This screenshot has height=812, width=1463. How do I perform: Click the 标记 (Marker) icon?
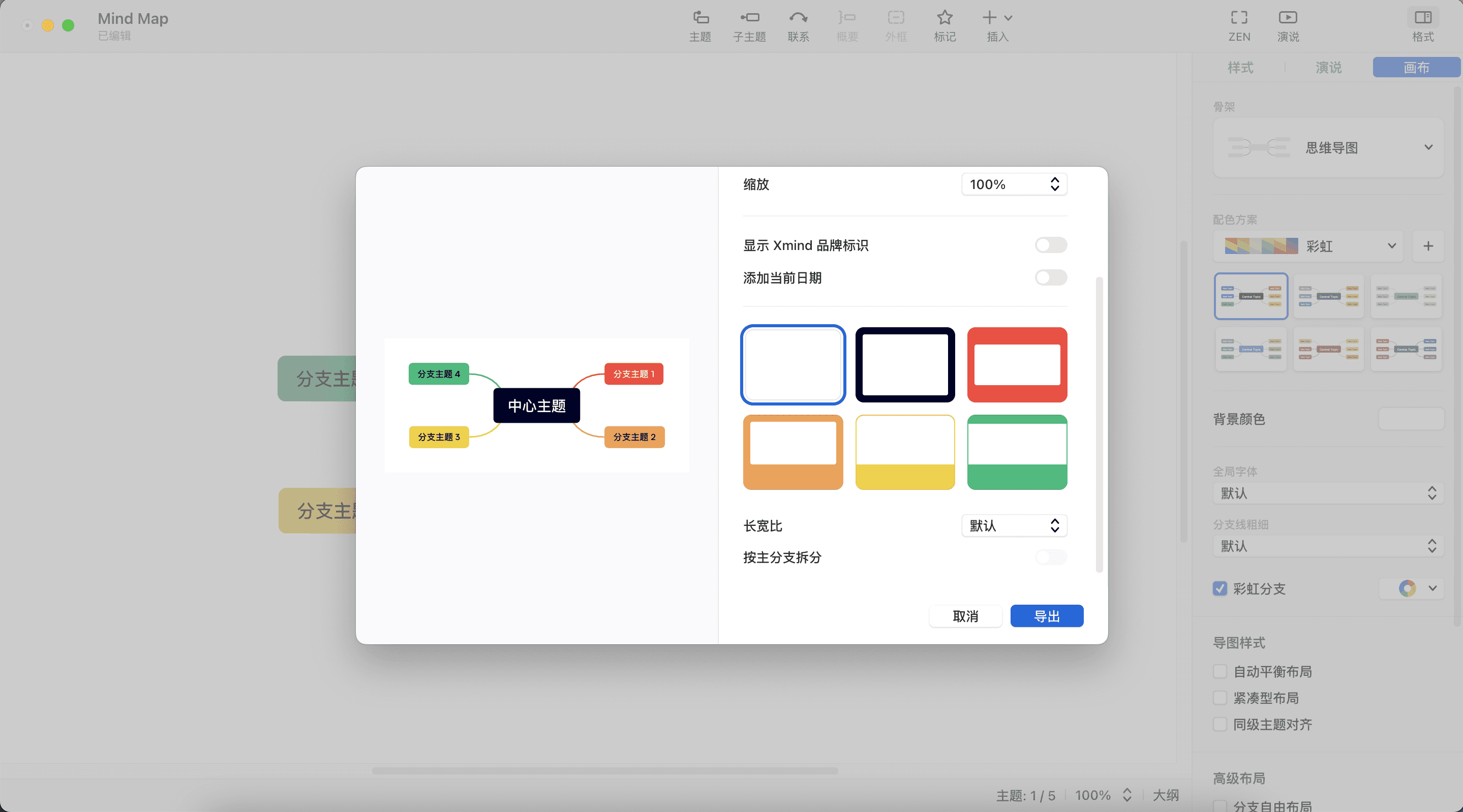point(944,25)
